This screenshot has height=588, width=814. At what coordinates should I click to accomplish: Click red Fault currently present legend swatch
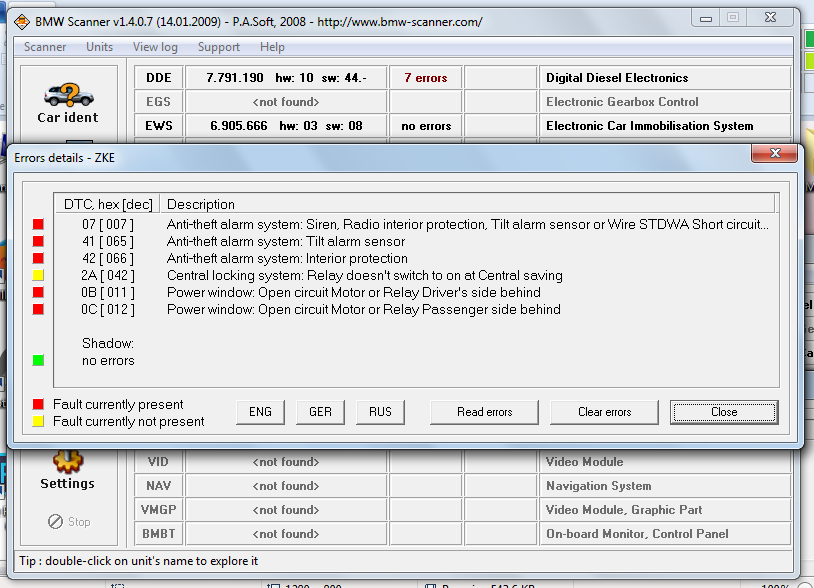tap(38, 404)
